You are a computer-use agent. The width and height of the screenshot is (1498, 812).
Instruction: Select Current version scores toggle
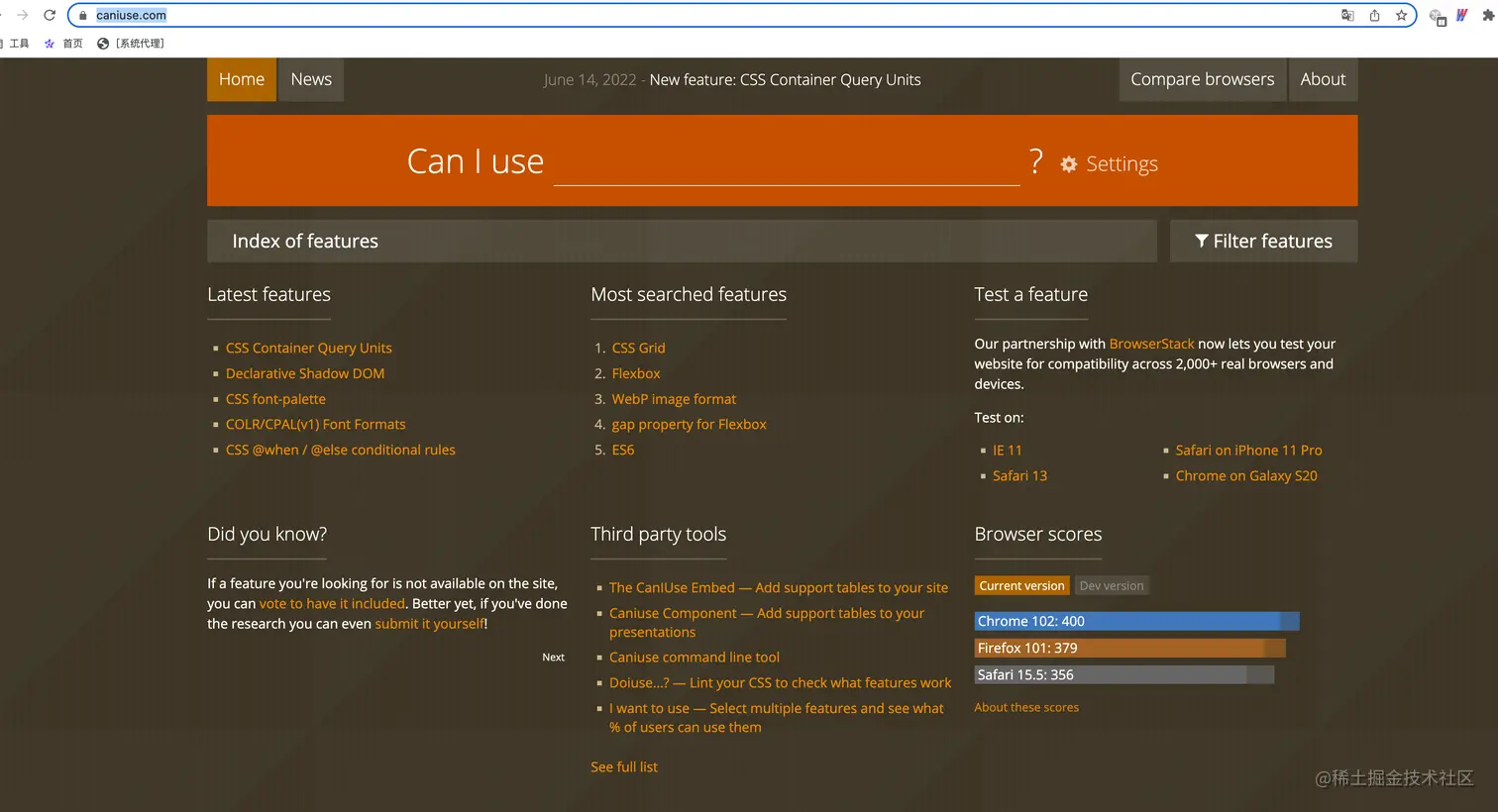coord(1021,585)
